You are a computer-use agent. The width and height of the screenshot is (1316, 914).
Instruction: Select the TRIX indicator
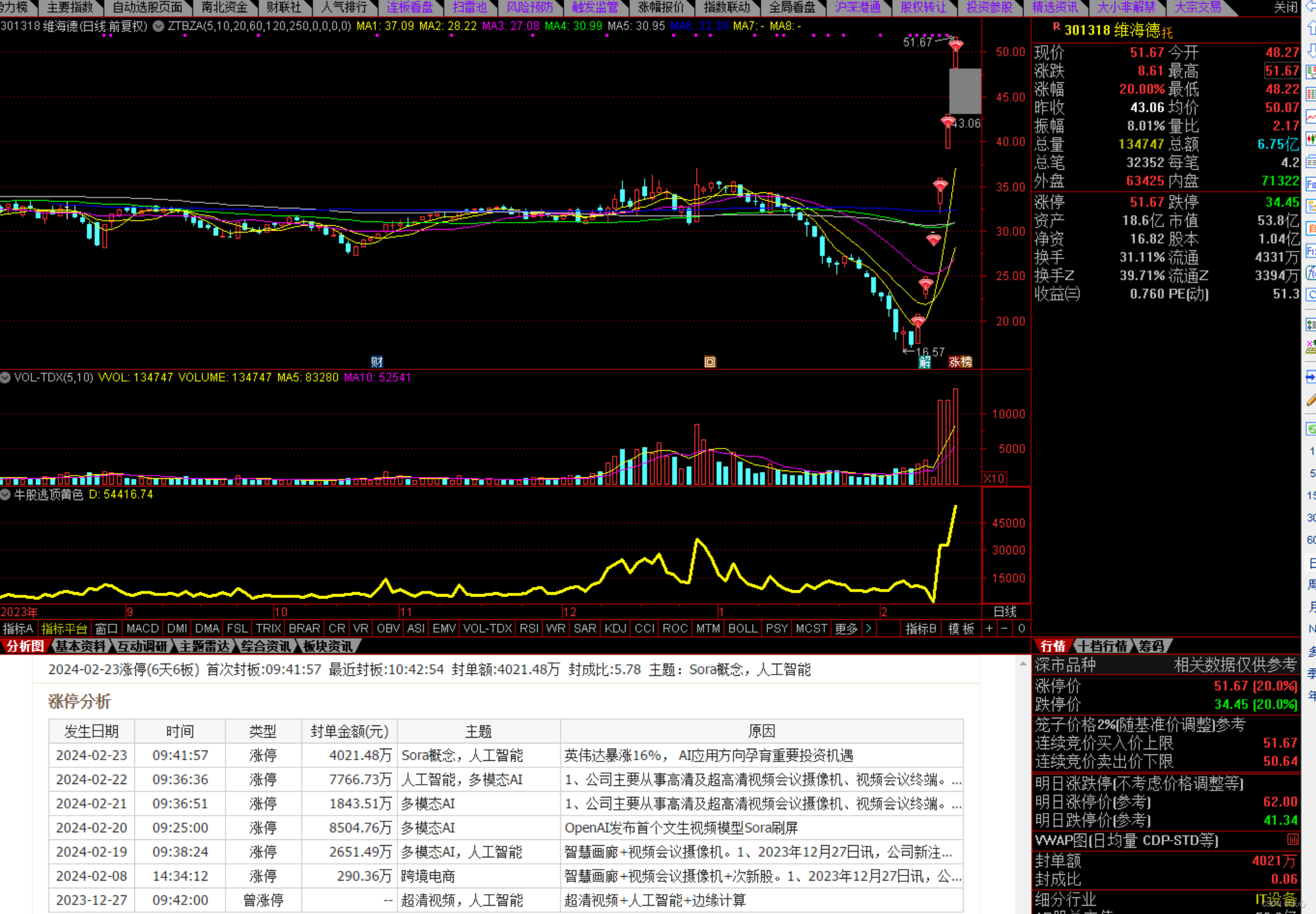pyautogui.click(x=268, y=628)
